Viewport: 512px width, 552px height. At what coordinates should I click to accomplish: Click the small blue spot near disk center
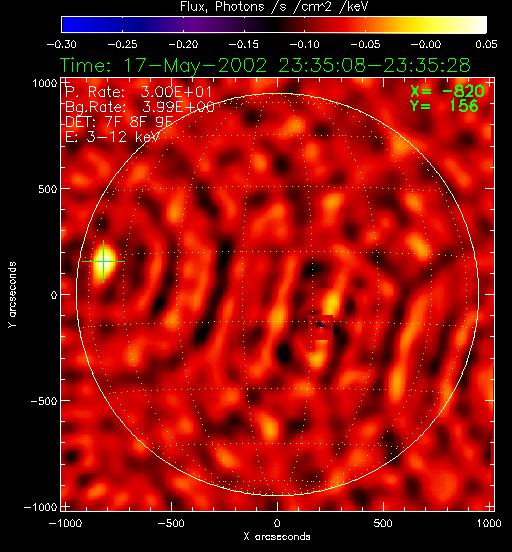[321, 325]
